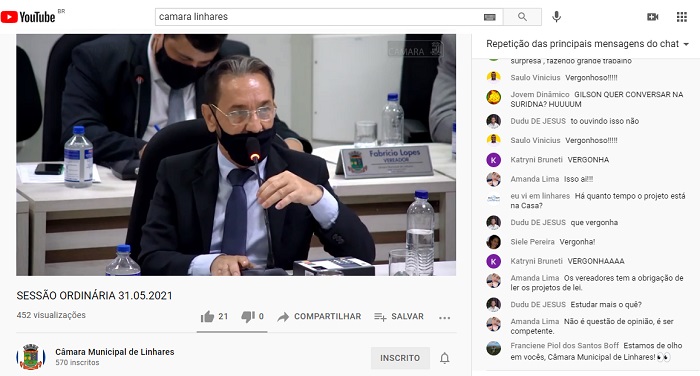Viewport: 700px width, 376px height.
Task: Click in the search field containing camara linhares
Action: [319, 17]
